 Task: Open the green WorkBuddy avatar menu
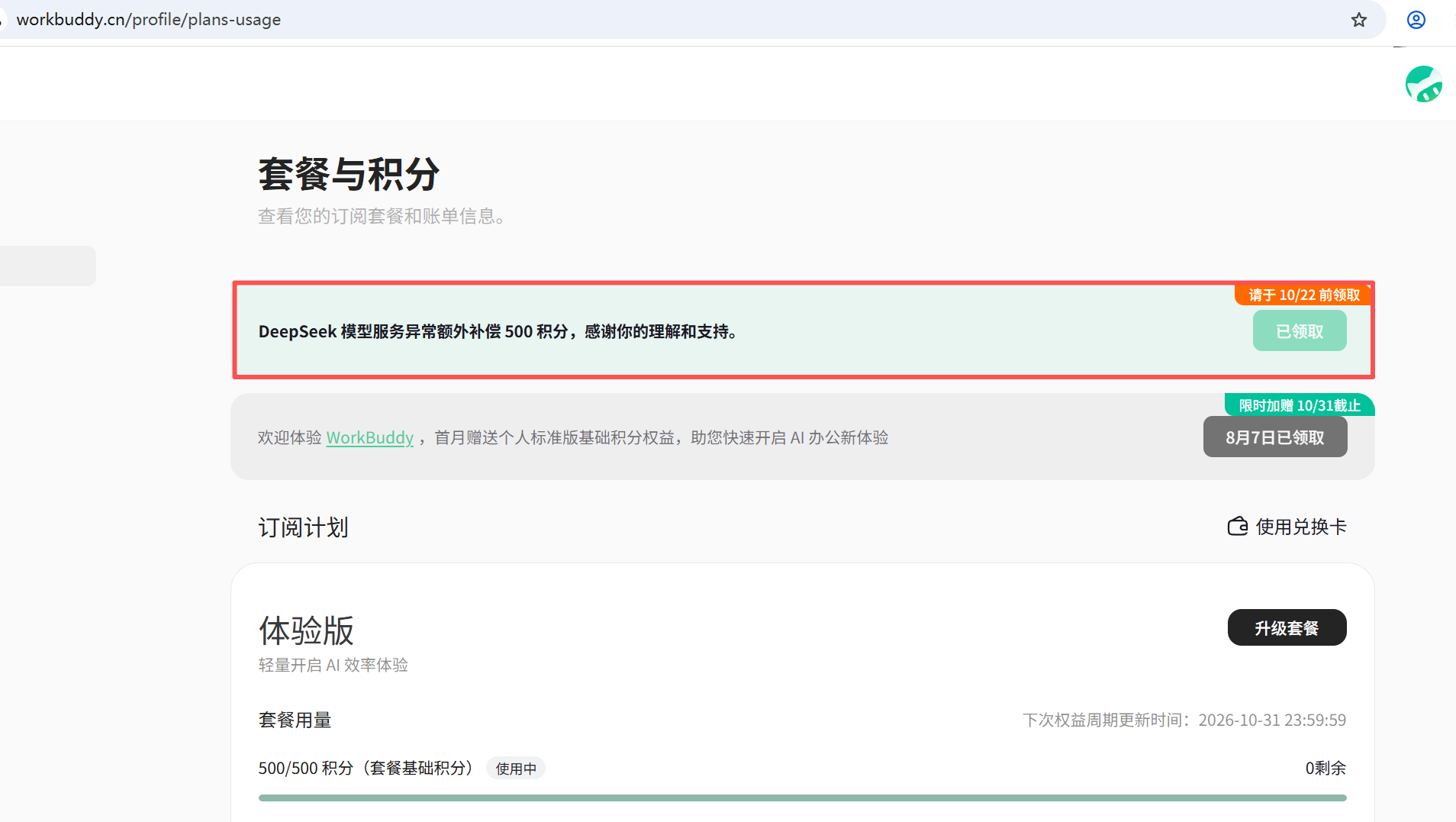[1424, 84]
